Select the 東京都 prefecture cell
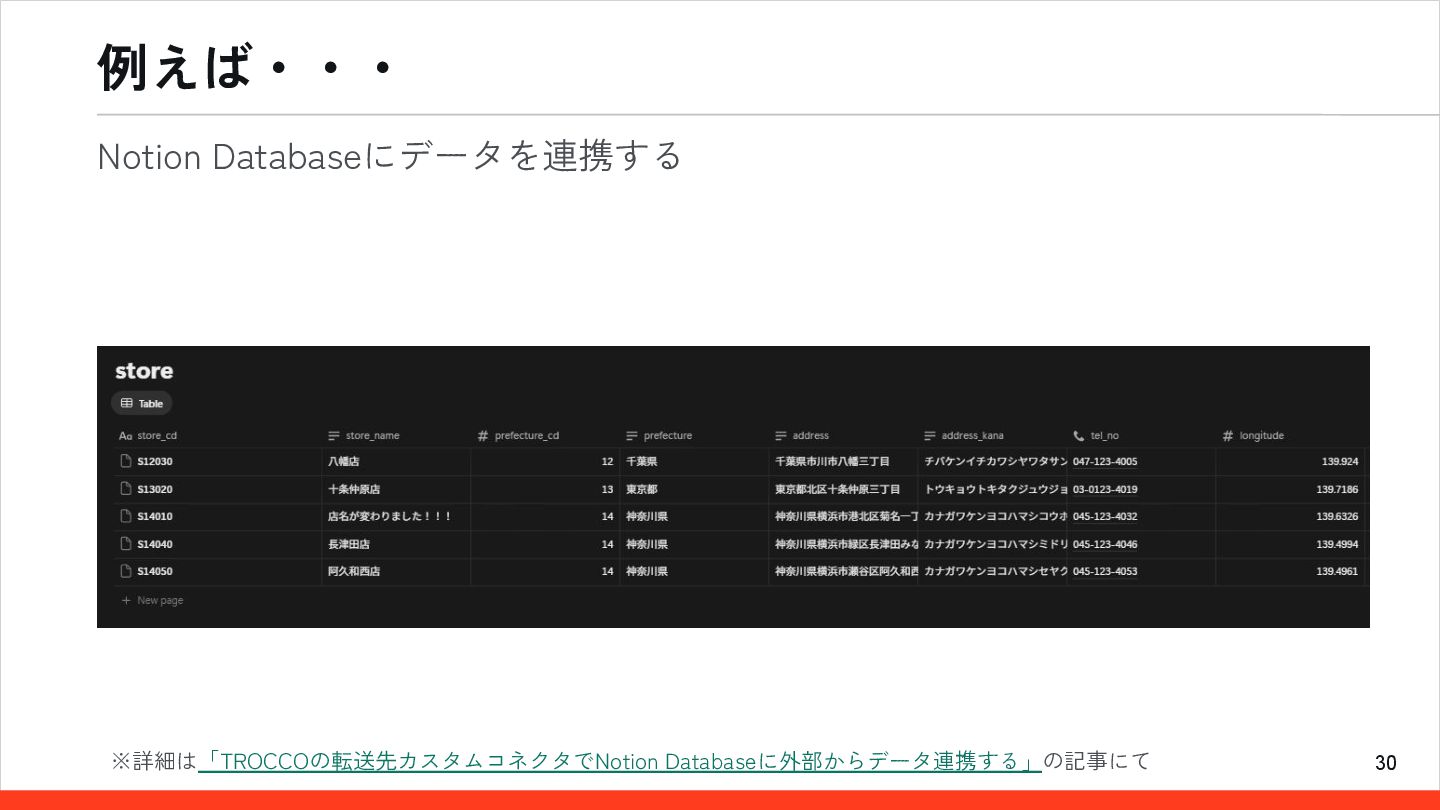1440x810 pixels. point(694,489)
